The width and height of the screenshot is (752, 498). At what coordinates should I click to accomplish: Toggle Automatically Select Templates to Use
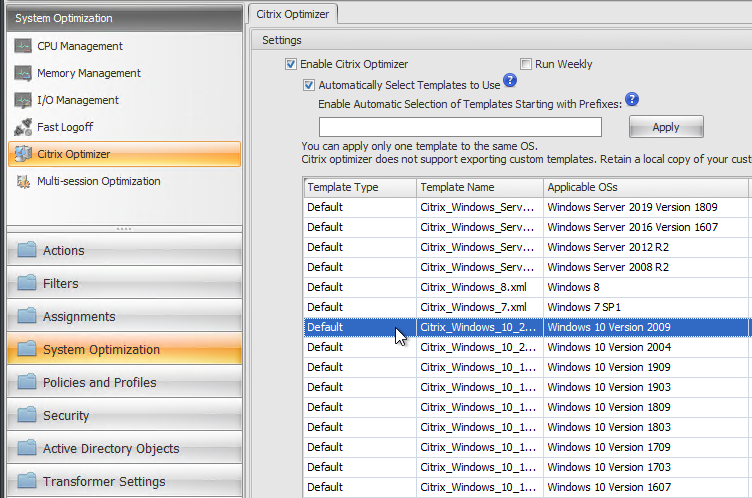309,85
